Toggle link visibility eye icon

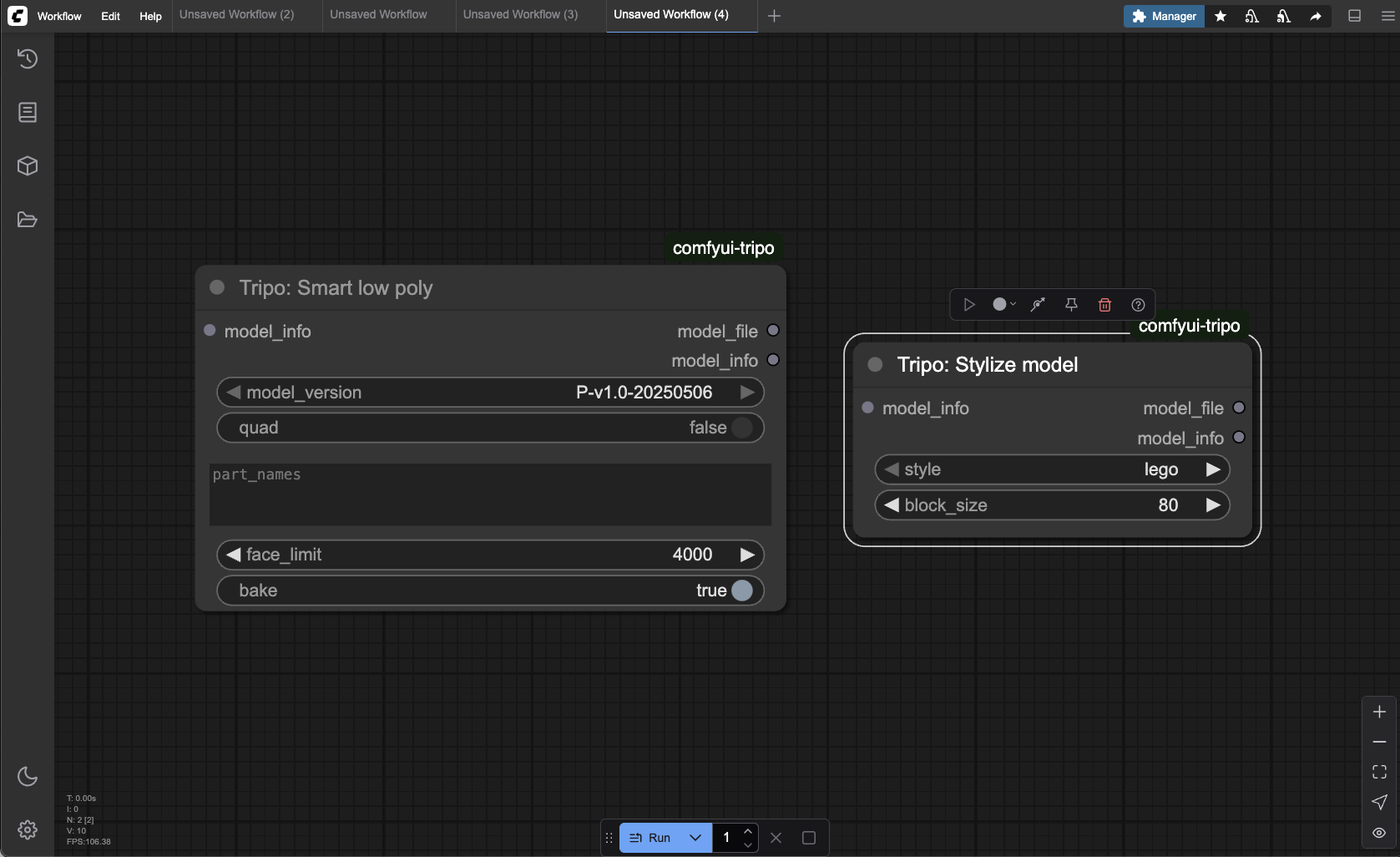pyautogui.click(x=1379, y=833)
